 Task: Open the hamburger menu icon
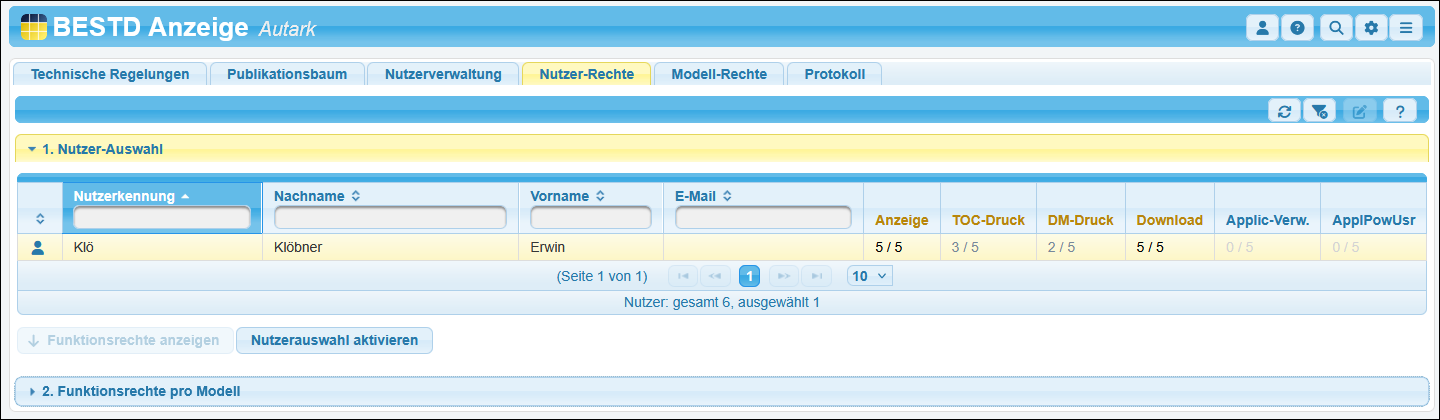[1405, 28]
